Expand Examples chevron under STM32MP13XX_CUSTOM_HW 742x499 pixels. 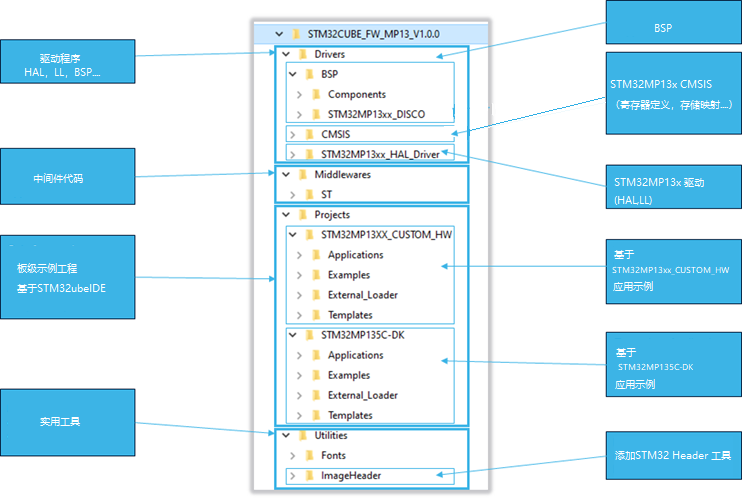point(299,275)
